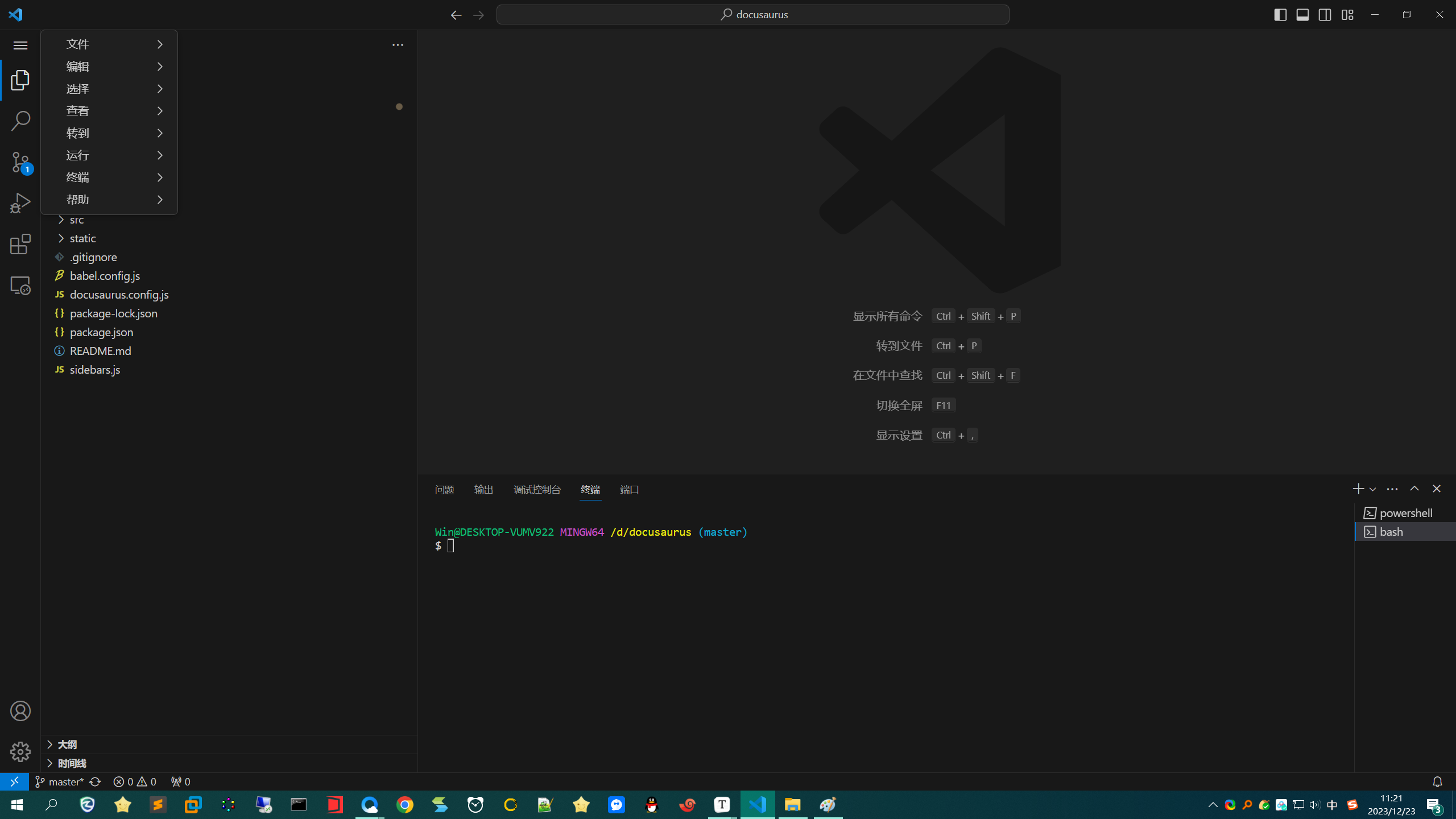Switch to the 问题 panel tab
The height and width of the screenshot is (819, 1456).
click(444, 490)
